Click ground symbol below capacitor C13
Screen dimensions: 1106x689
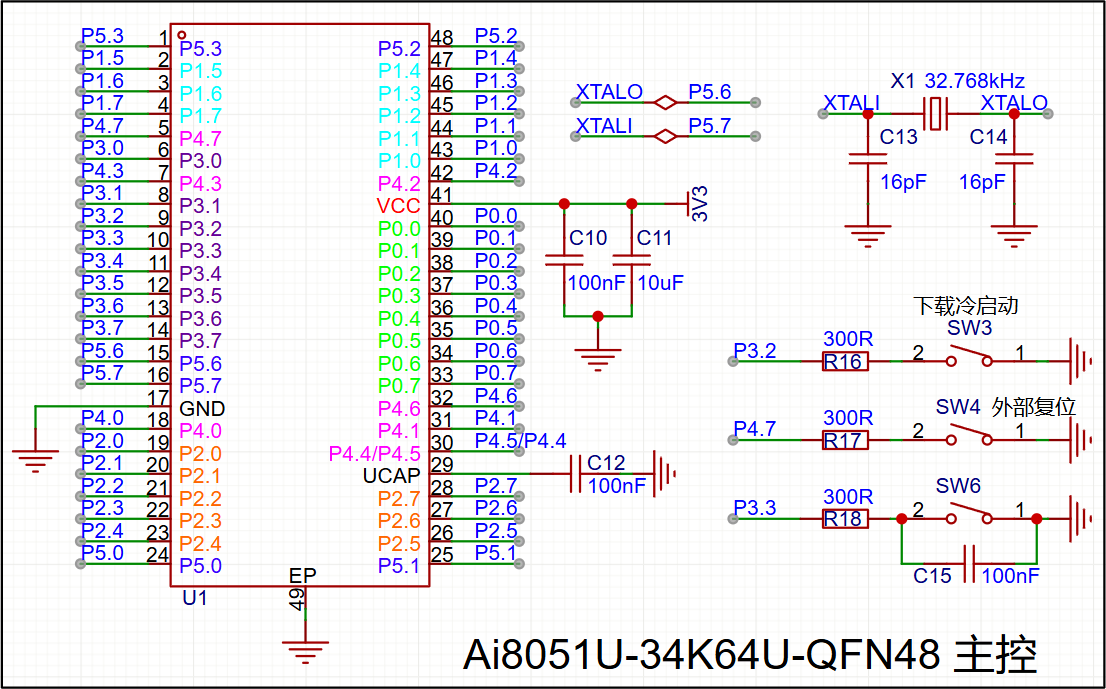pyautogui.click(x=868, y=236)
